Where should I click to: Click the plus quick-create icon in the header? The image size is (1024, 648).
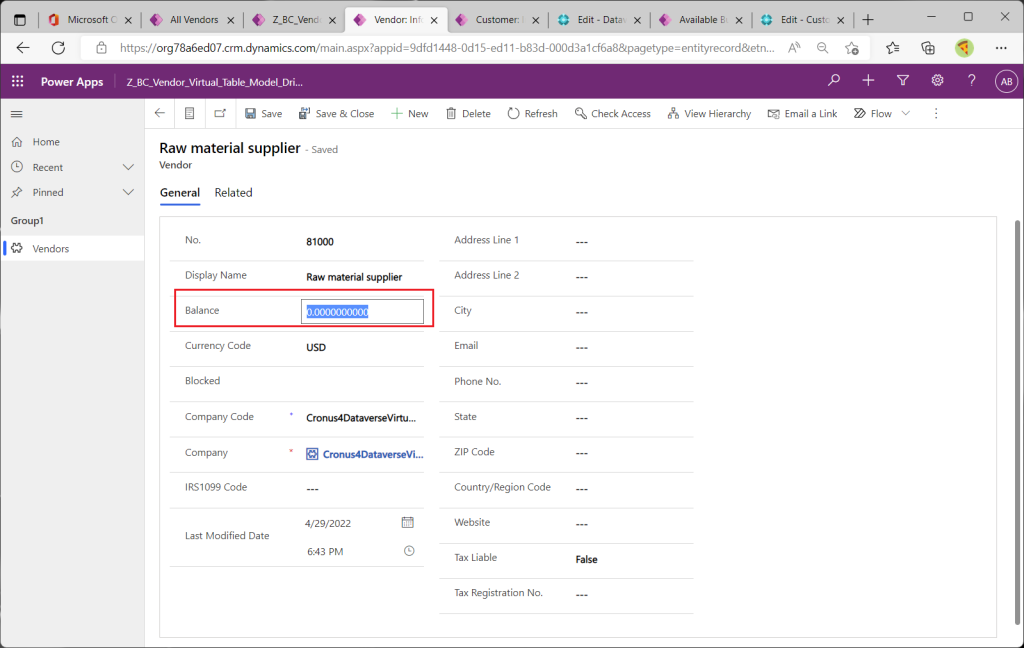pos(868,80)
